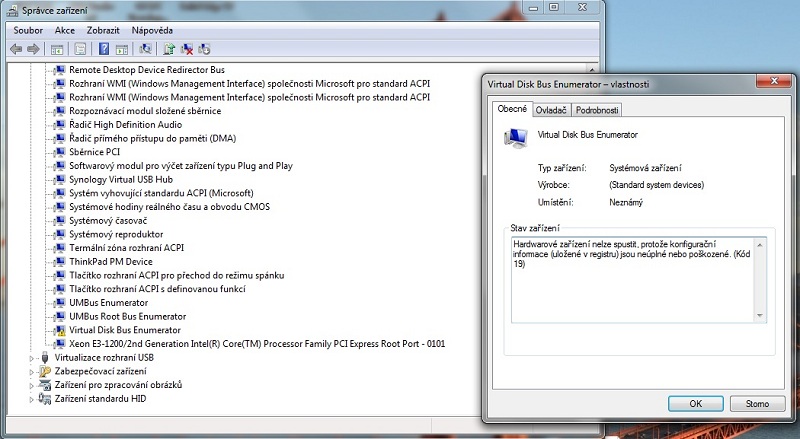Switch to the Podrobnosti tab
This screenshot has width=800, height=439.
(597, 110)
